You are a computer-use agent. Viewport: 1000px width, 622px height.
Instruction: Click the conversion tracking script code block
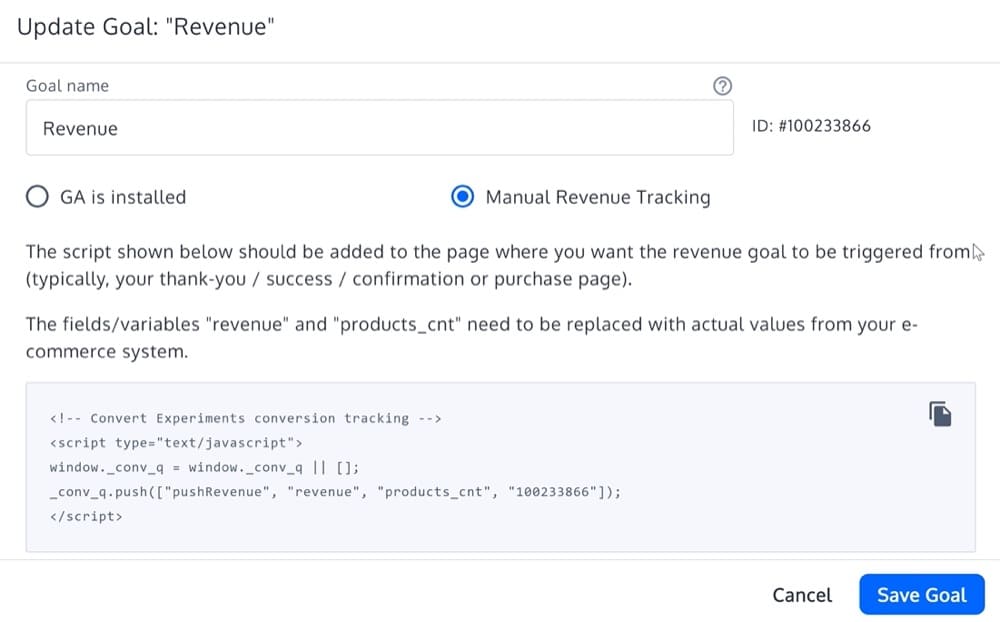(400, 467)
